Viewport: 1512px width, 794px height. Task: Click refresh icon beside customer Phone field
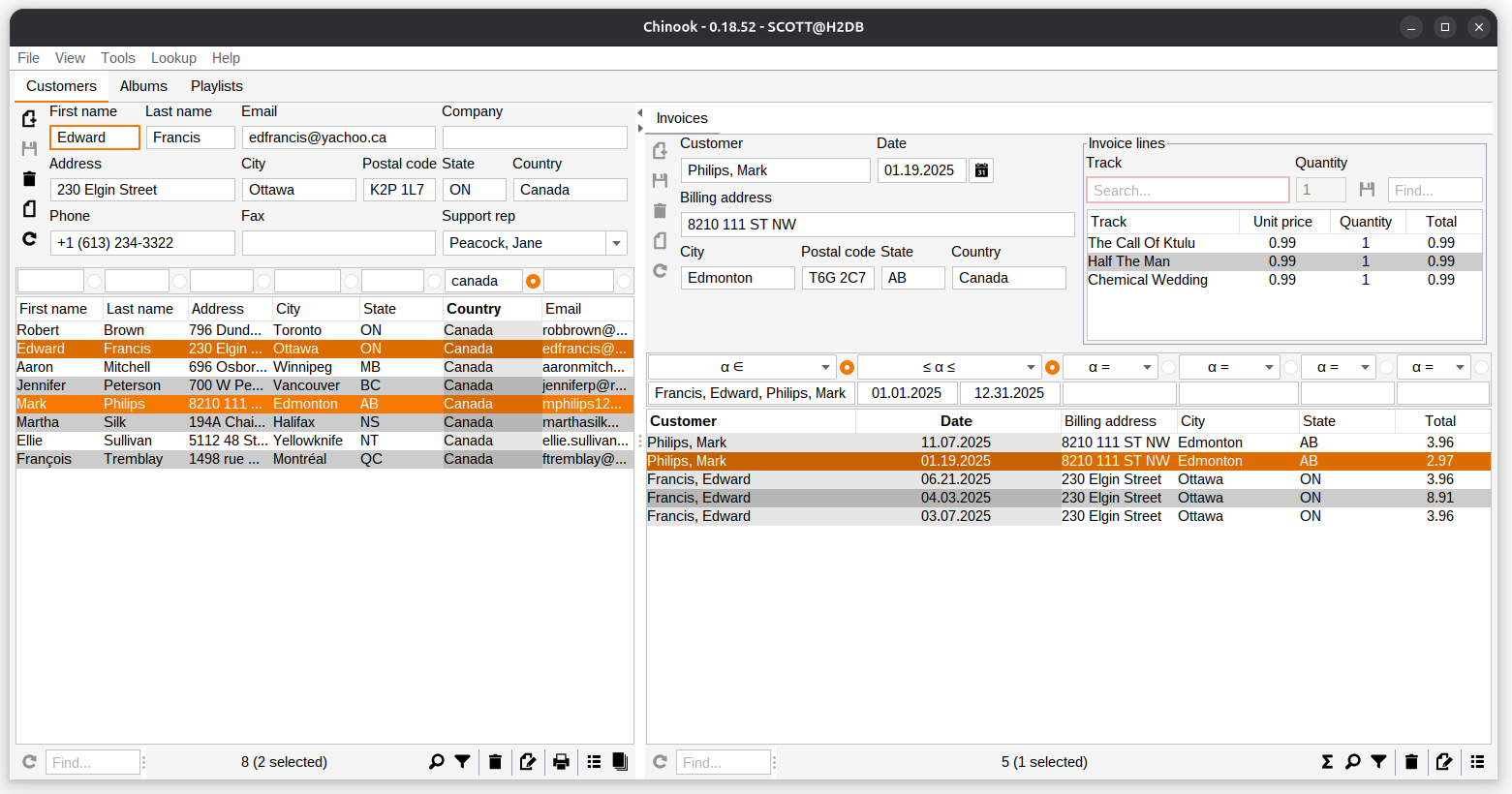point(29,239)
